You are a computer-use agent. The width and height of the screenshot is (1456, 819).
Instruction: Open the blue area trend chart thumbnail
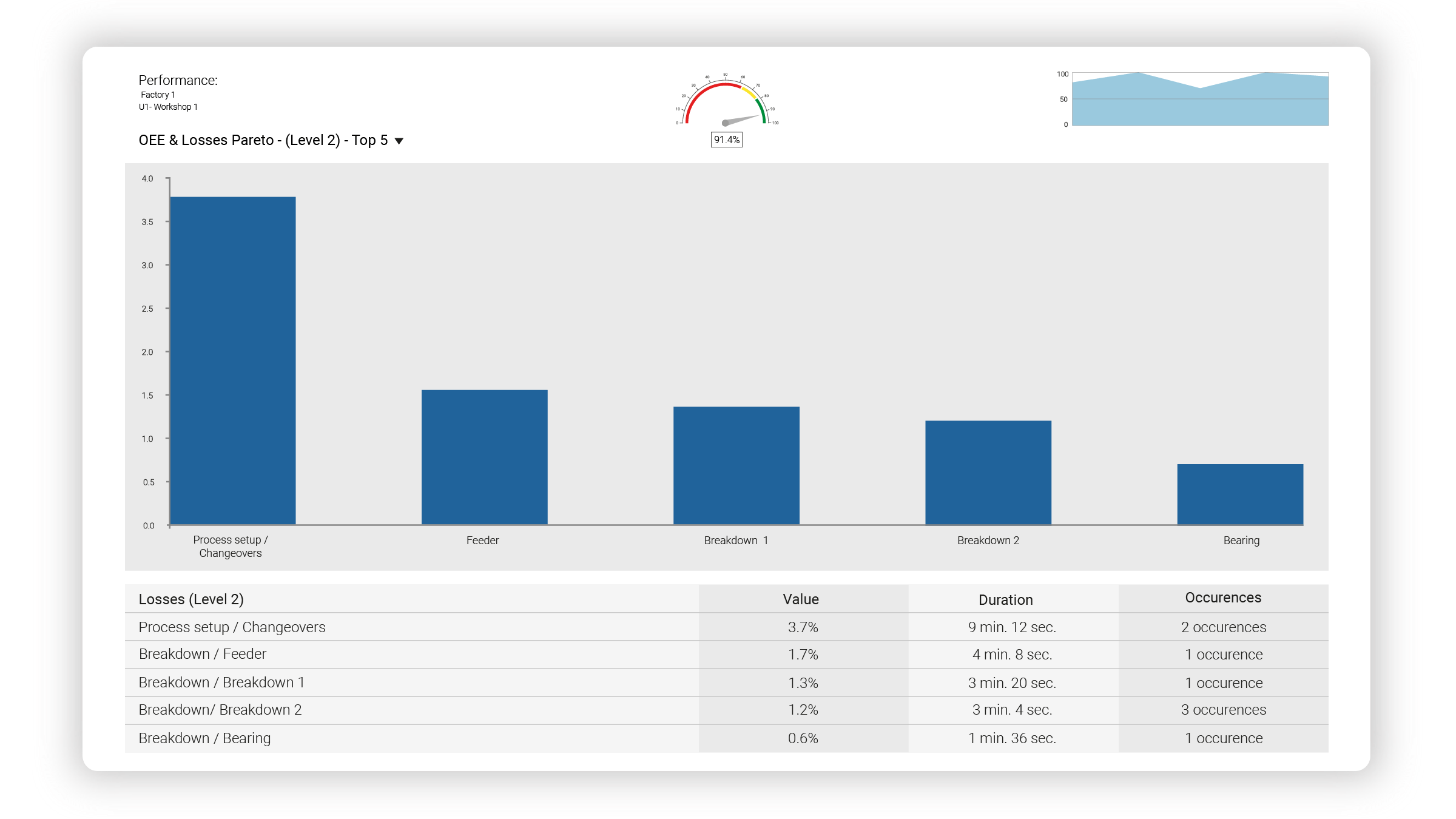[1200, 99]
